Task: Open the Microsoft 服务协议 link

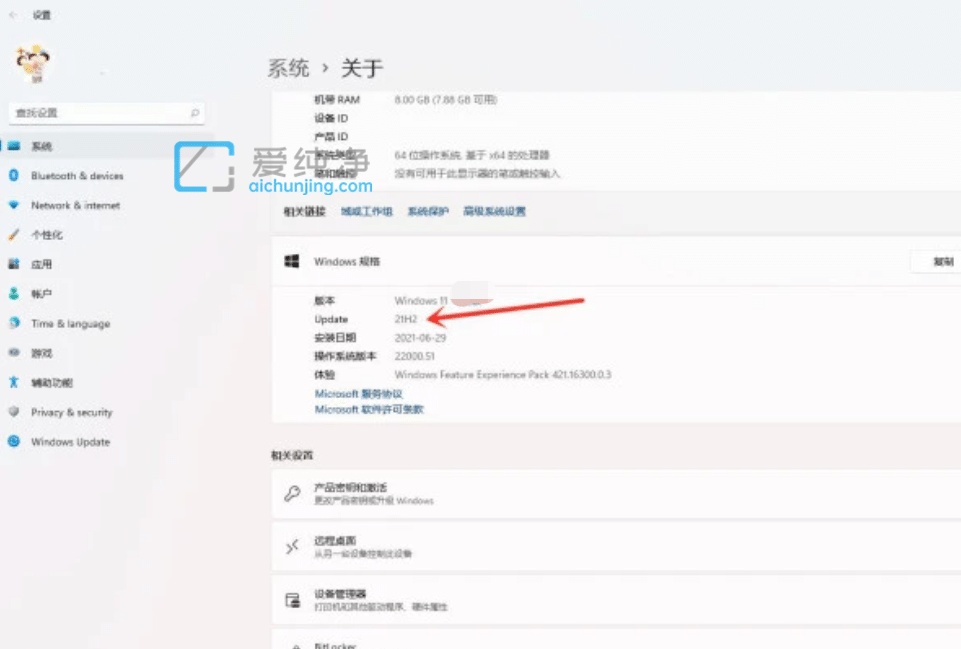Action: [x=359, y=393]
